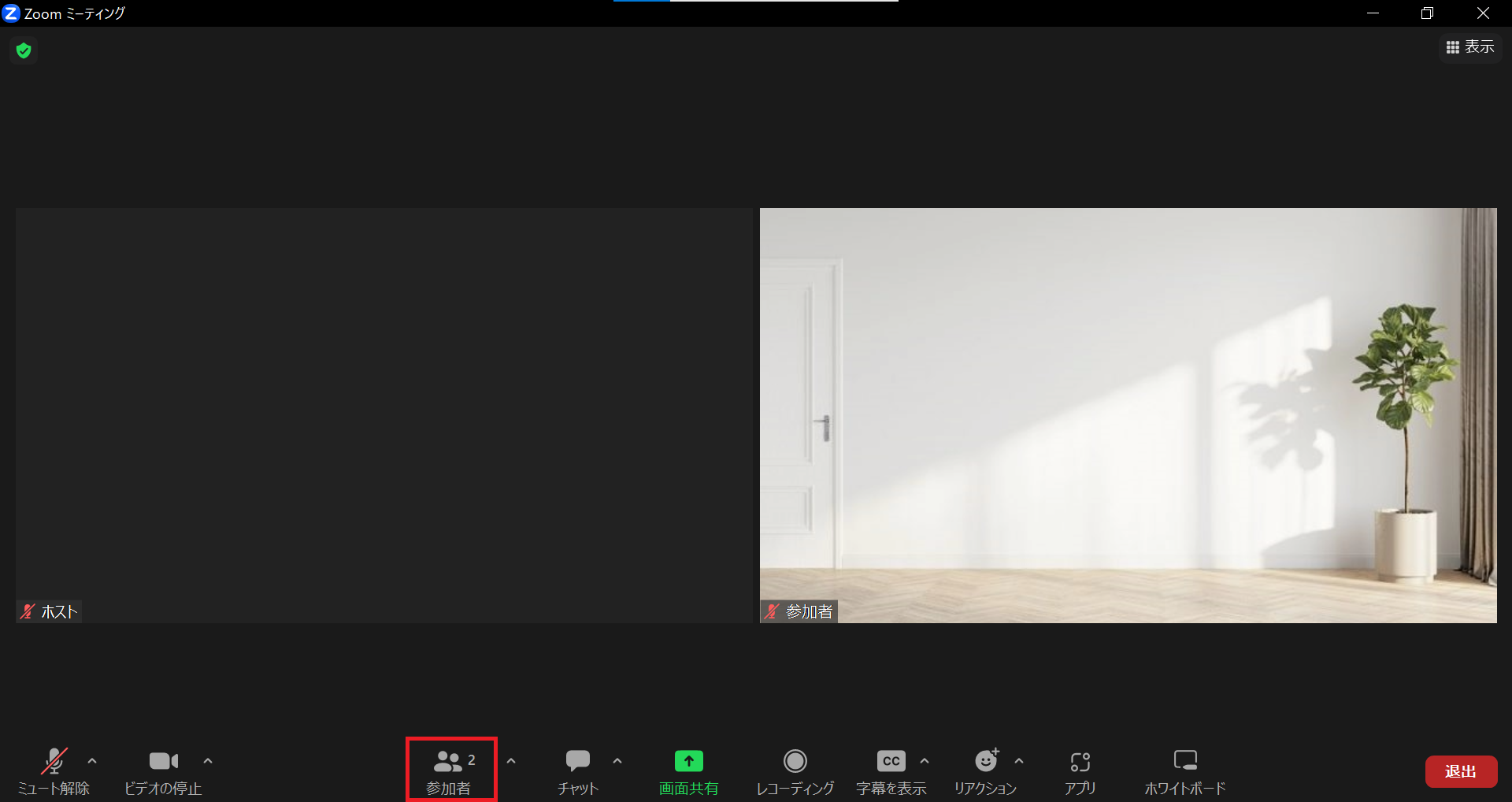
Task: Expand video options arrow beside camera
Action: [x=208, y=761]
